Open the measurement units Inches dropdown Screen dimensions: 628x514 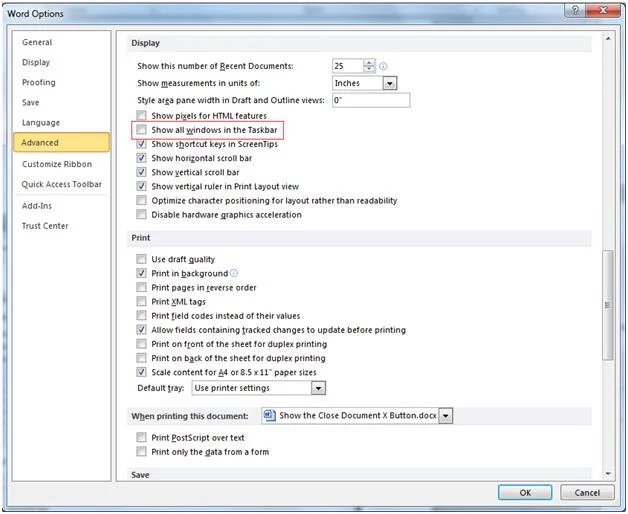pos(389,83)
